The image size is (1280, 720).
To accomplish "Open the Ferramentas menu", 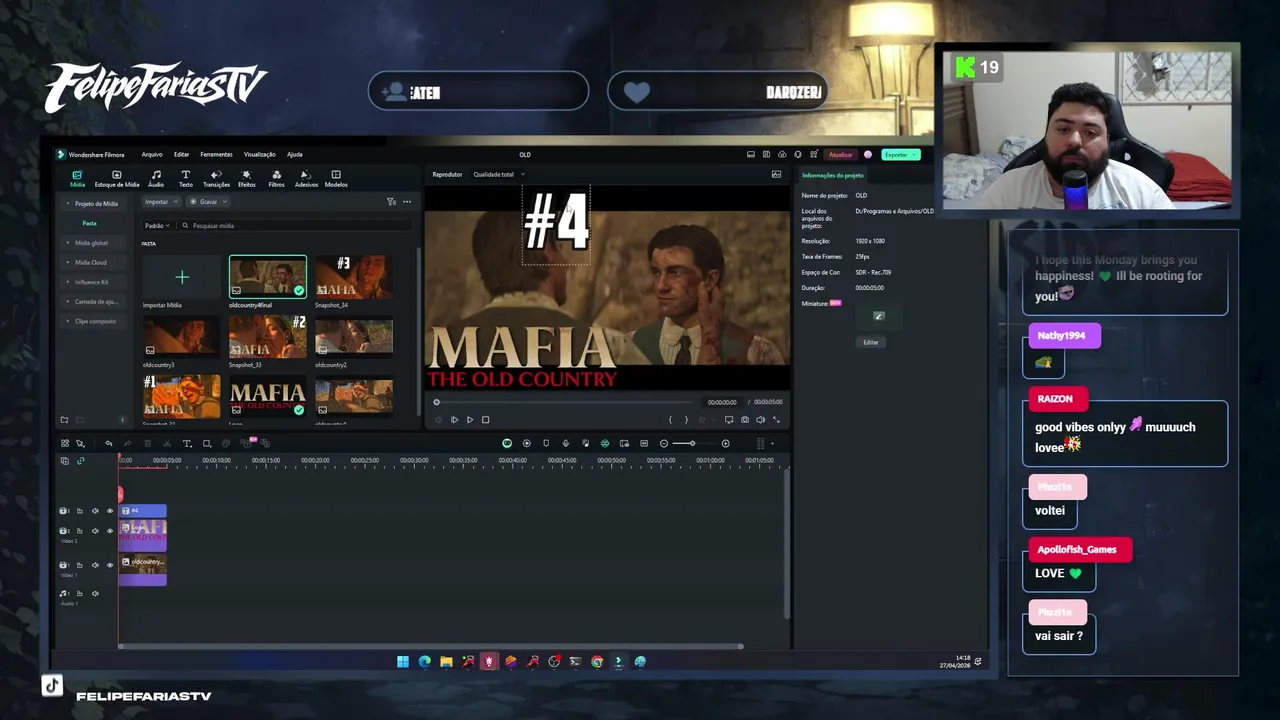I will (x=216, y=154).
